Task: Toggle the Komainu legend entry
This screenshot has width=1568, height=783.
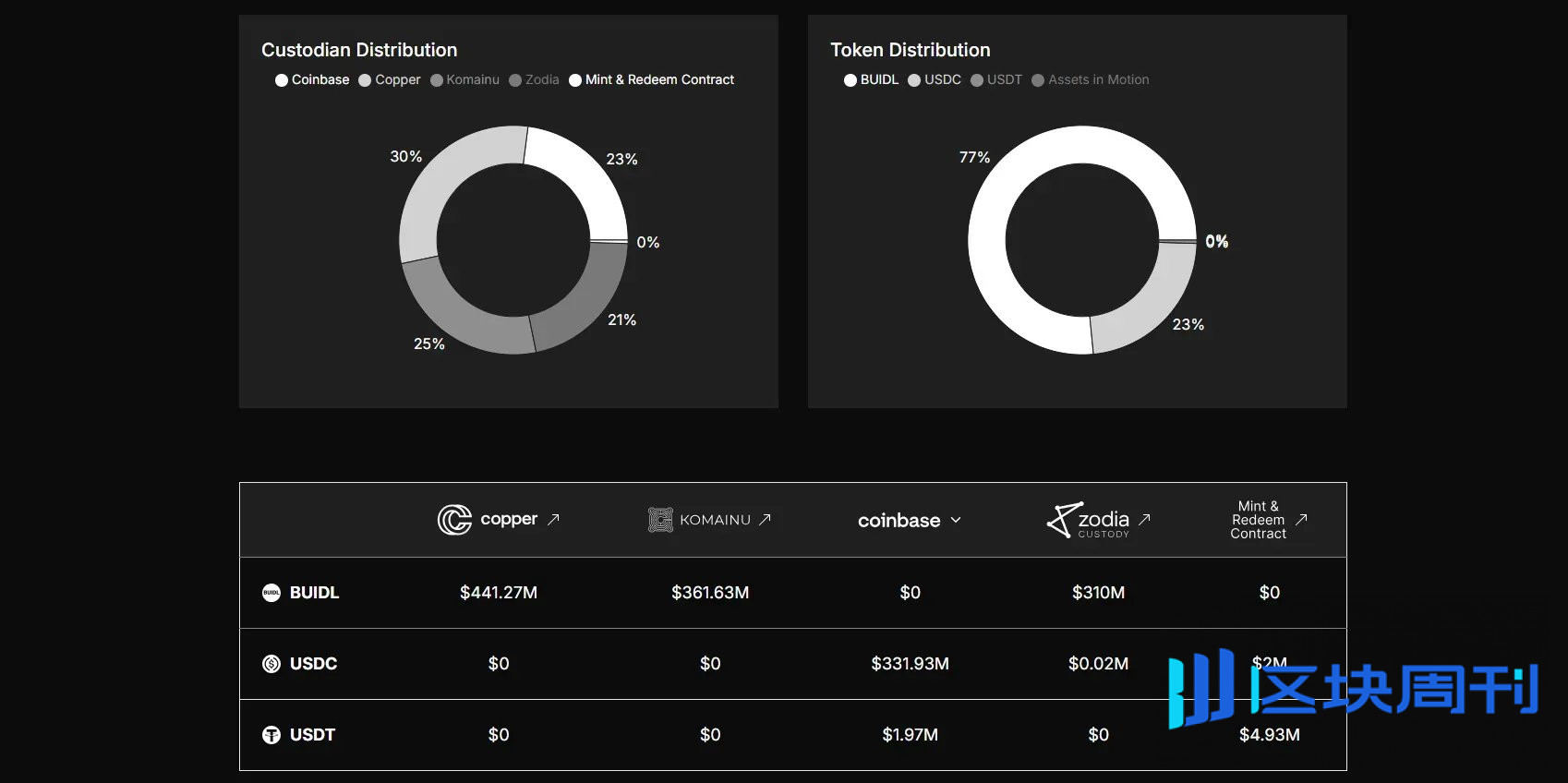Action: (464, 80)
